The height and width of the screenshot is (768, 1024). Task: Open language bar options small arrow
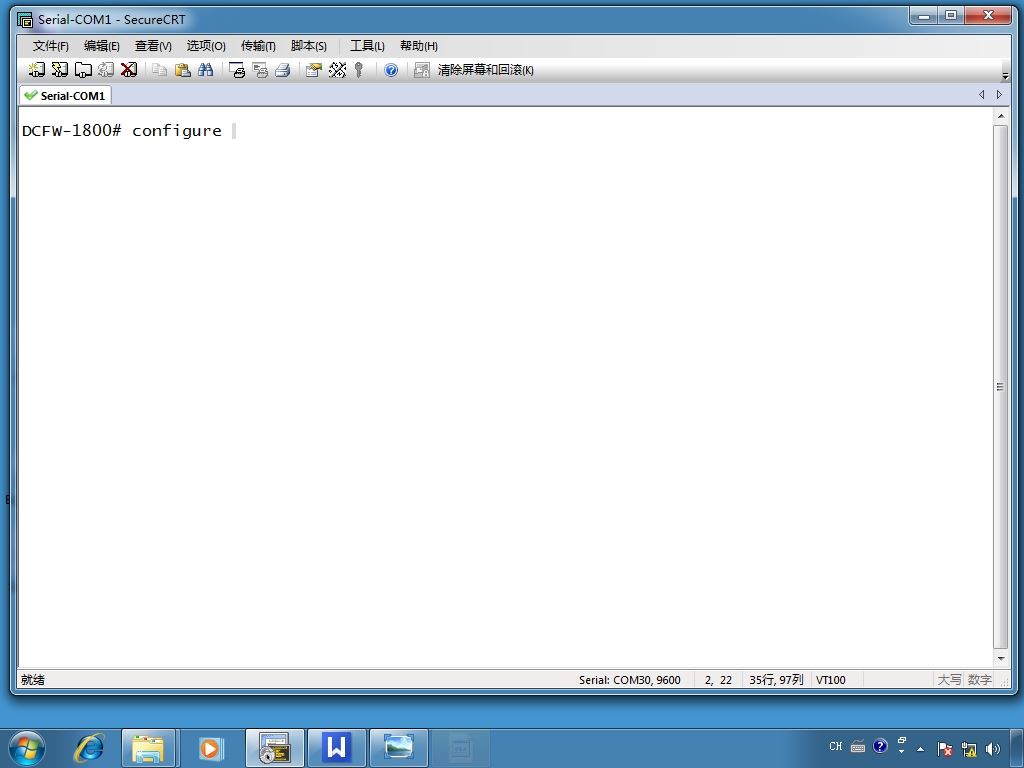(x=902, y=752)
